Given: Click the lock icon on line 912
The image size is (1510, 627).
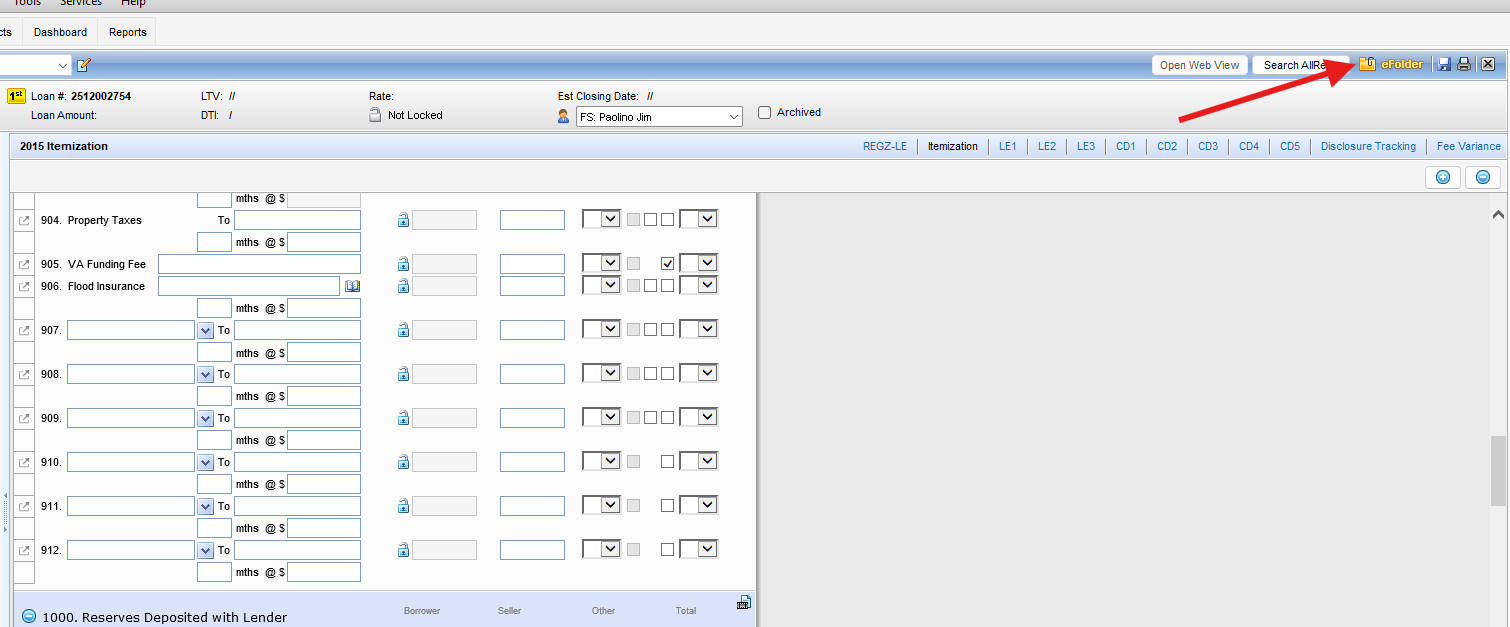Looking at the screenshot, I should click(x=403, y=550).
